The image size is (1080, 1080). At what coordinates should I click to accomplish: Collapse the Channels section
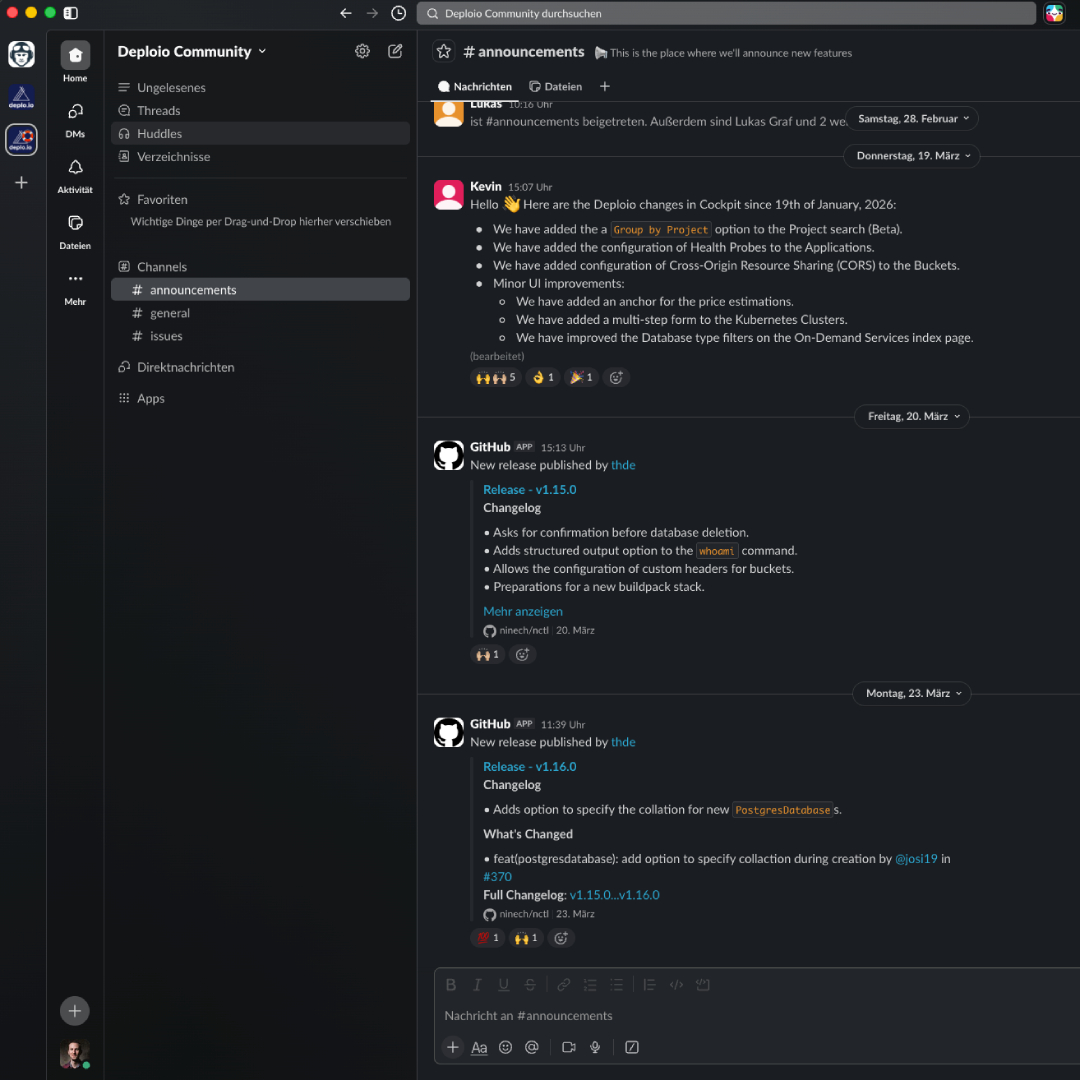pyautogui.click(x=161, y=267)
